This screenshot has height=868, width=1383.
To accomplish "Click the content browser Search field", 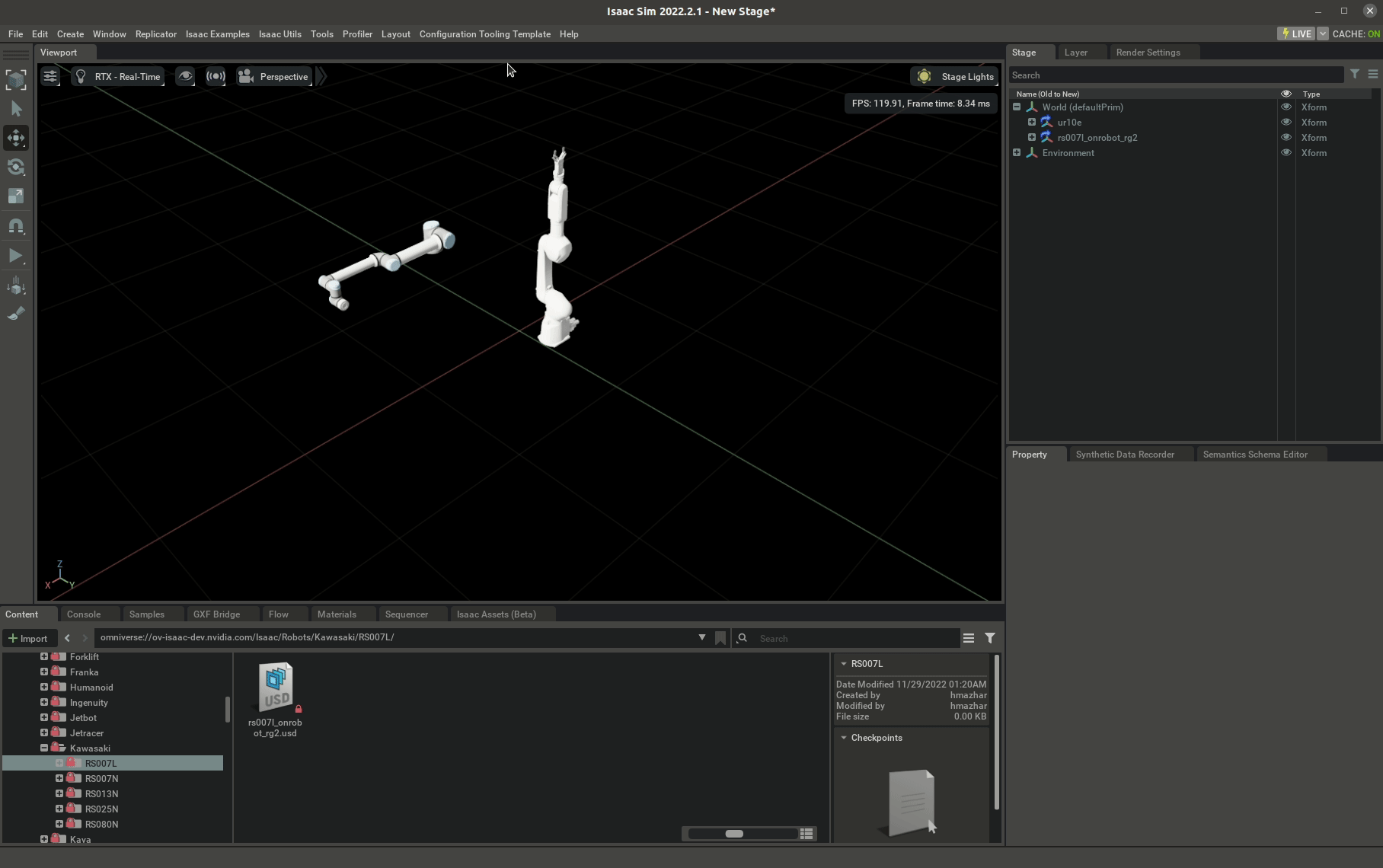I will point(857,638).
